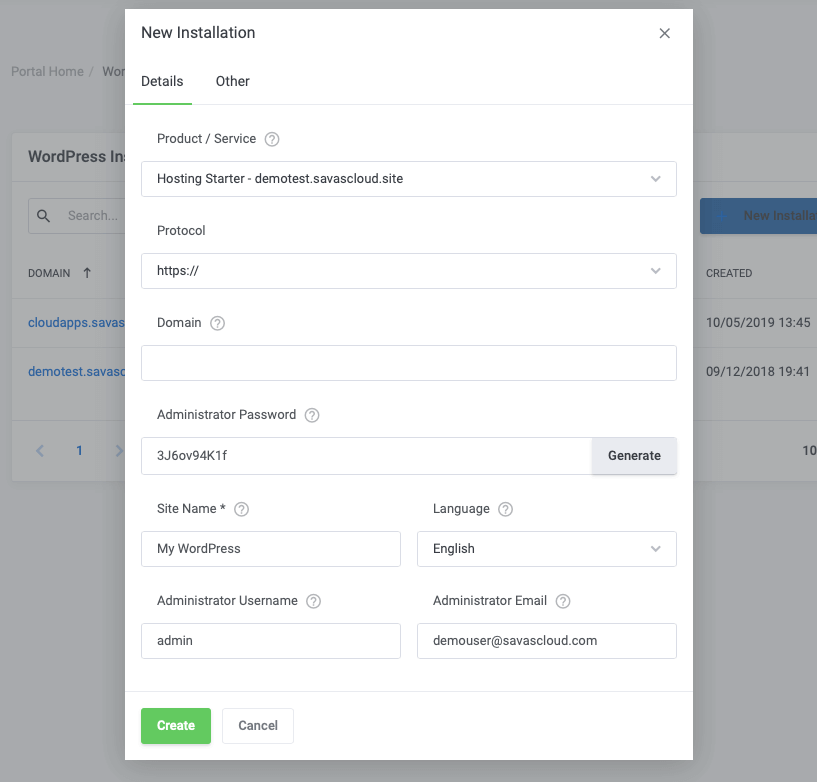Image resolution: width=817 pixels, height=782 pixels.
Task: Click the search magnifier icon in the background page
Action: pyautogui.click(x=43, y=216)
